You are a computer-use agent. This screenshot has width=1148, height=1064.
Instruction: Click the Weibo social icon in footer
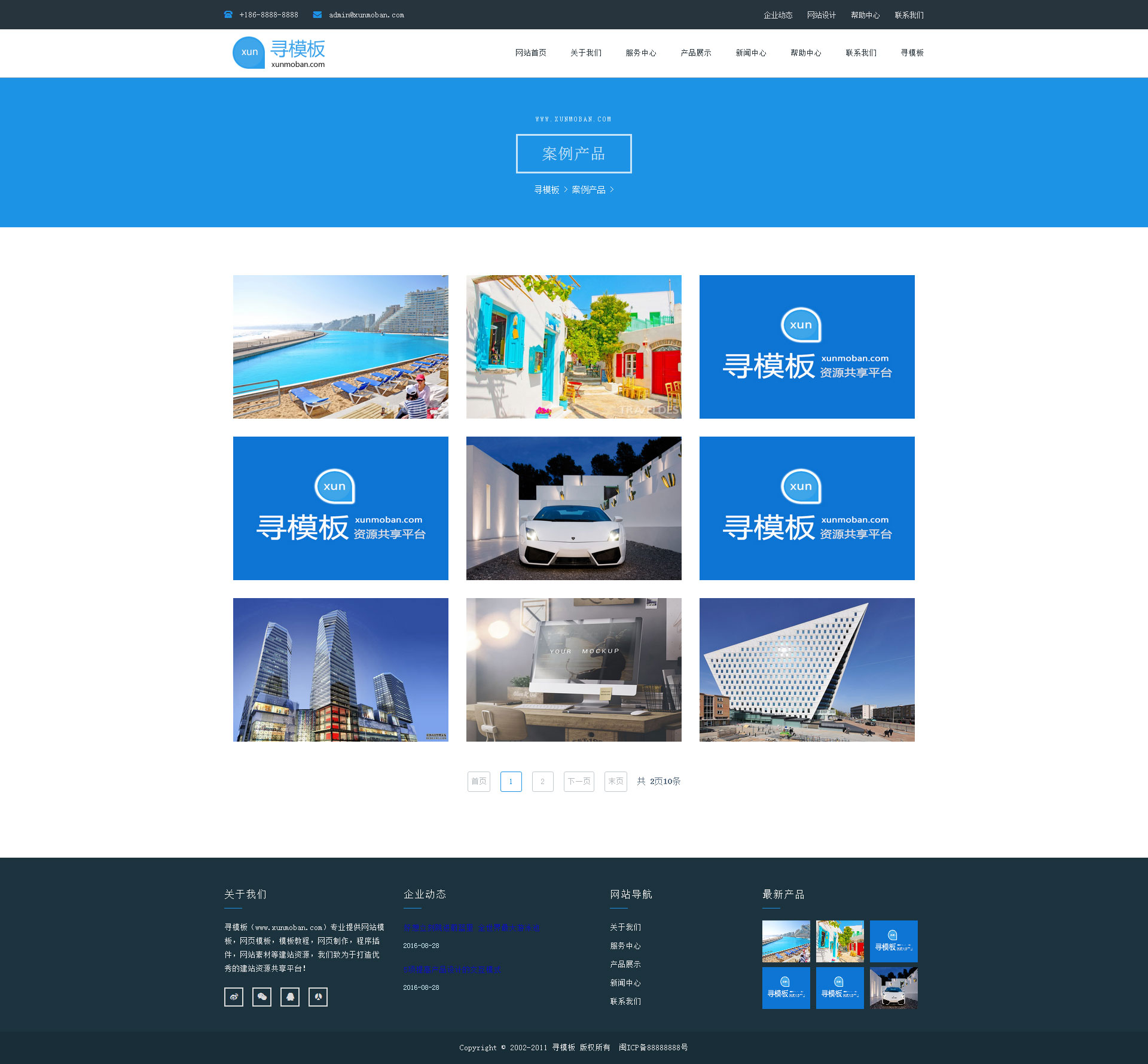pos(234,997)
